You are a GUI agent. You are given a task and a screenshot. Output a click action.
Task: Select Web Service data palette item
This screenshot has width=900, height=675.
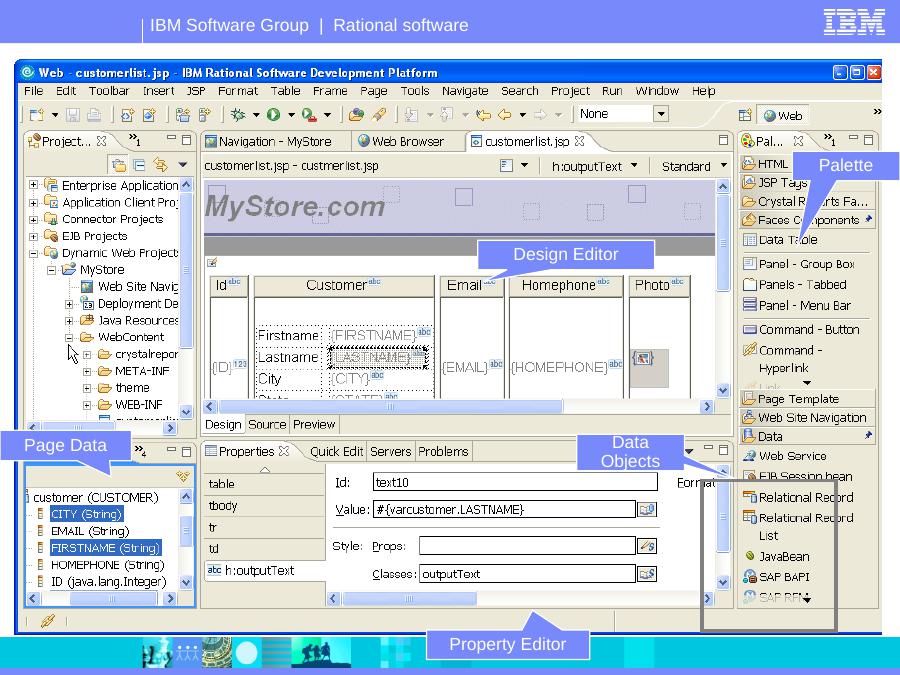[785, 456]
